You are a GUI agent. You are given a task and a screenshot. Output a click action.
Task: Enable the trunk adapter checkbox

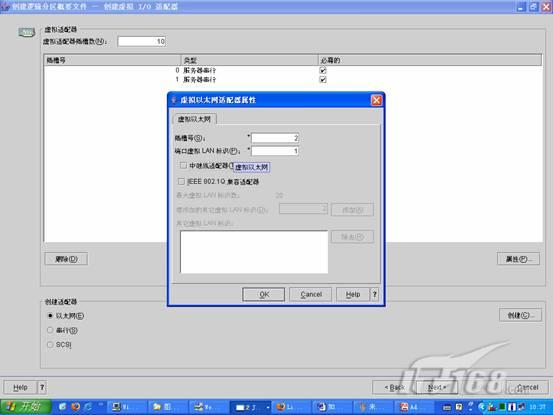[x=183, y=165]
